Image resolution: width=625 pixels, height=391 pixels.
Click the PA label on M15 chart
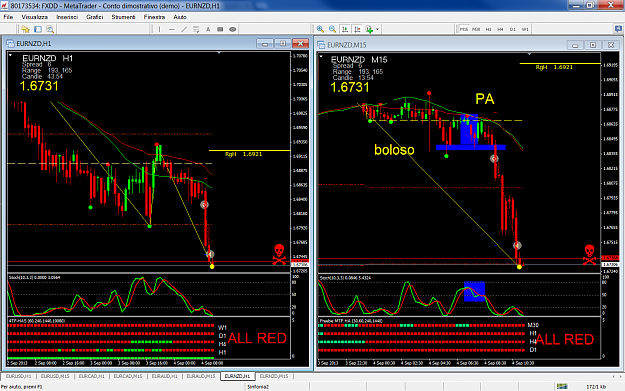[x=485, y=99]
